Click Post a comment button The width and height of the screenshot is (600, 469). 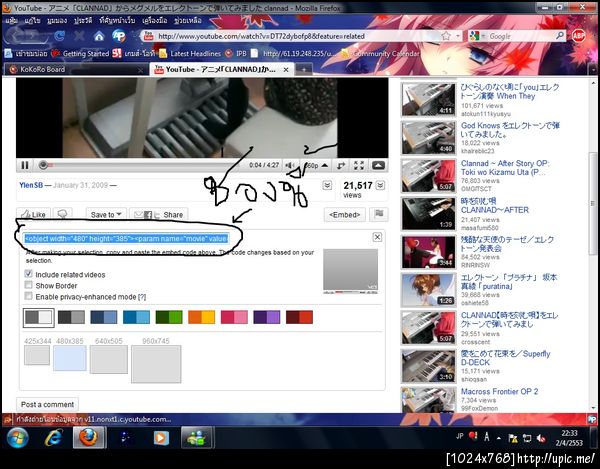pyautogui.click(x=47, y=404)
